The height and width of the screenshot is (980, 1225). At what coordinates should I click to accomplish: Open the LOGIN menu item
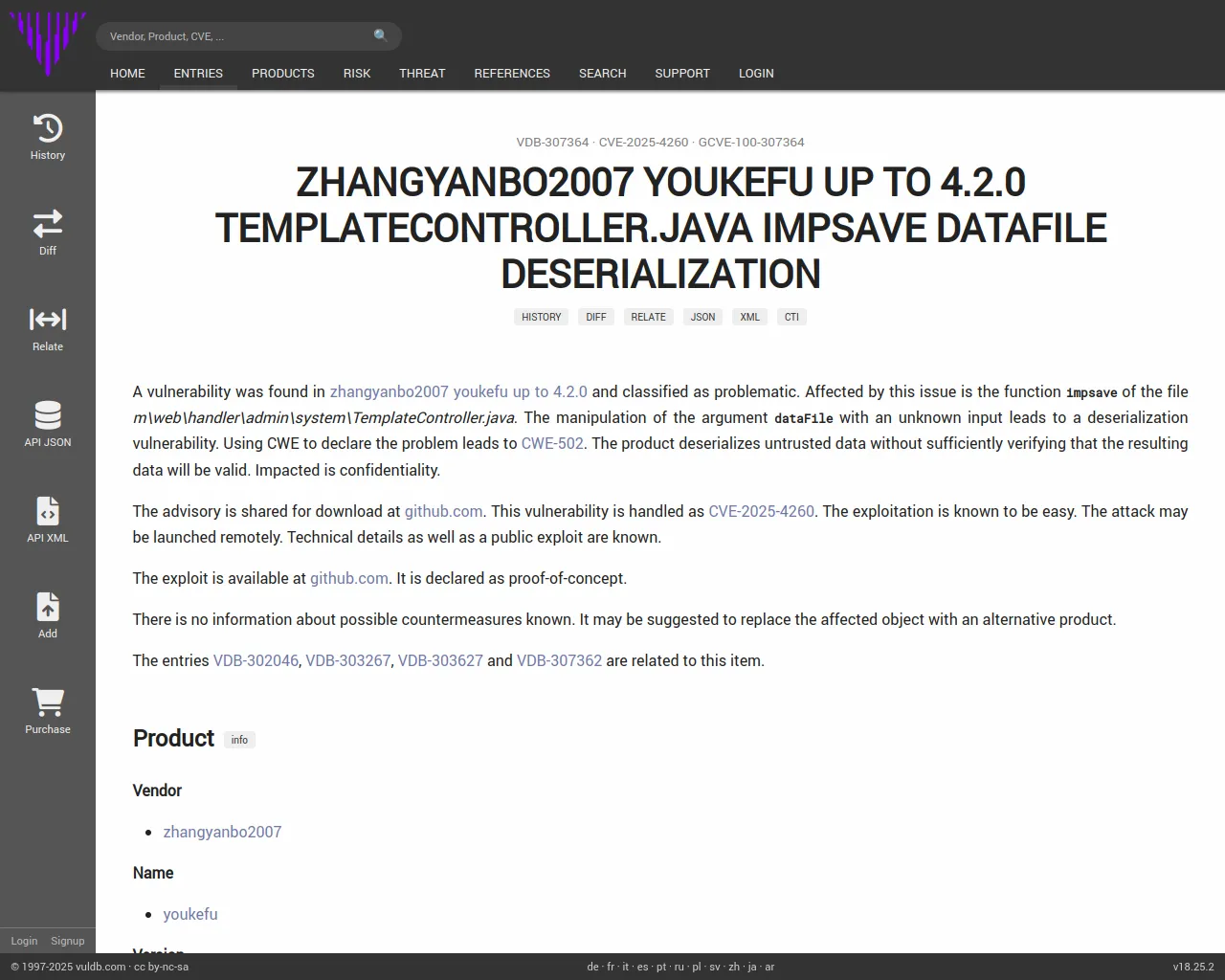756,73
